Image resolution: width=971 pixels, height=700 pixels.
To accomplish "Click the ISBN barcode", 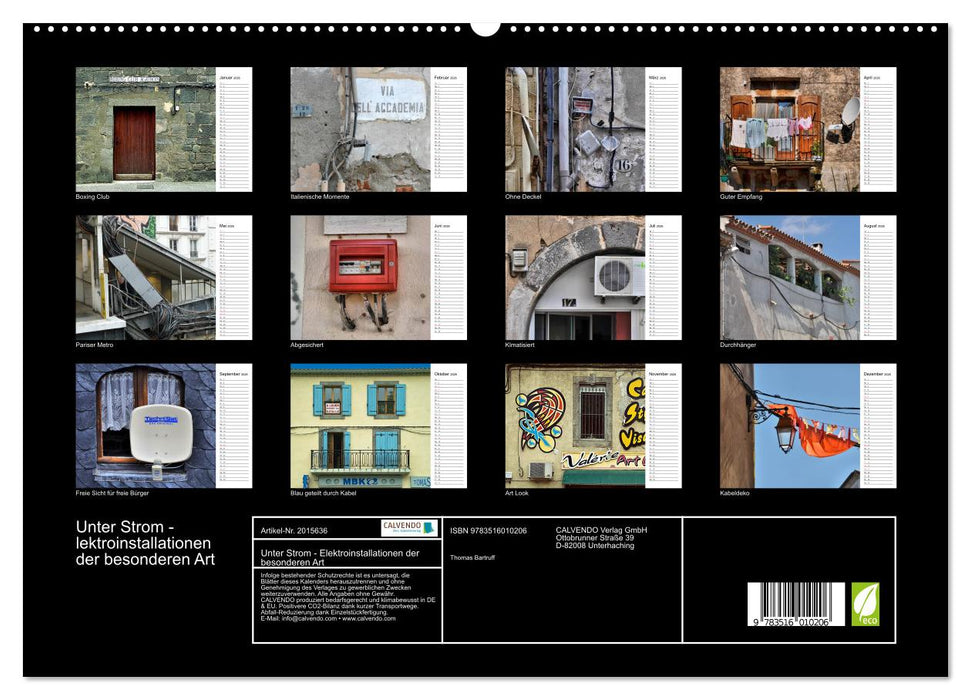I will point(796,606).
